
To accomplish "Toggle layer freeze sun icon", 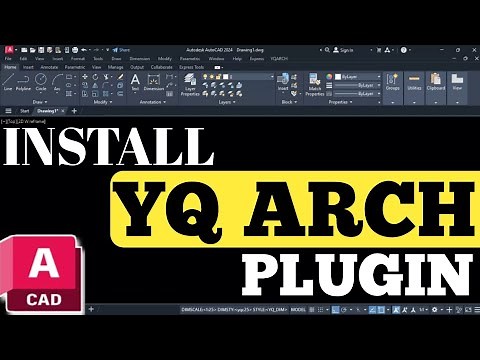I will point(212,77).
